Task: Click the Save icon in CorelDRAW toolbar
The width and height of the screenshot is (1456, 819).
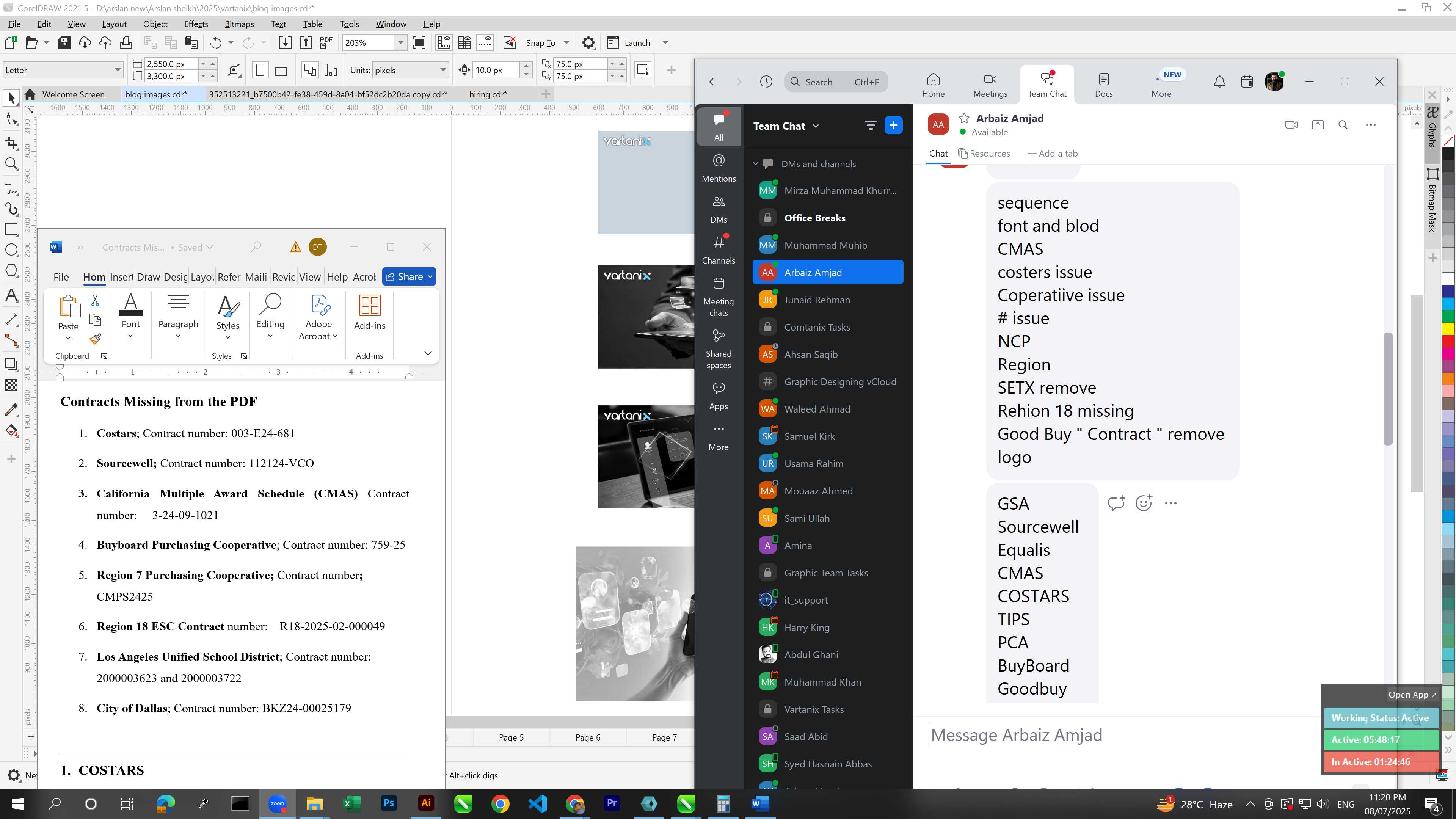Action: click(64, 42)
